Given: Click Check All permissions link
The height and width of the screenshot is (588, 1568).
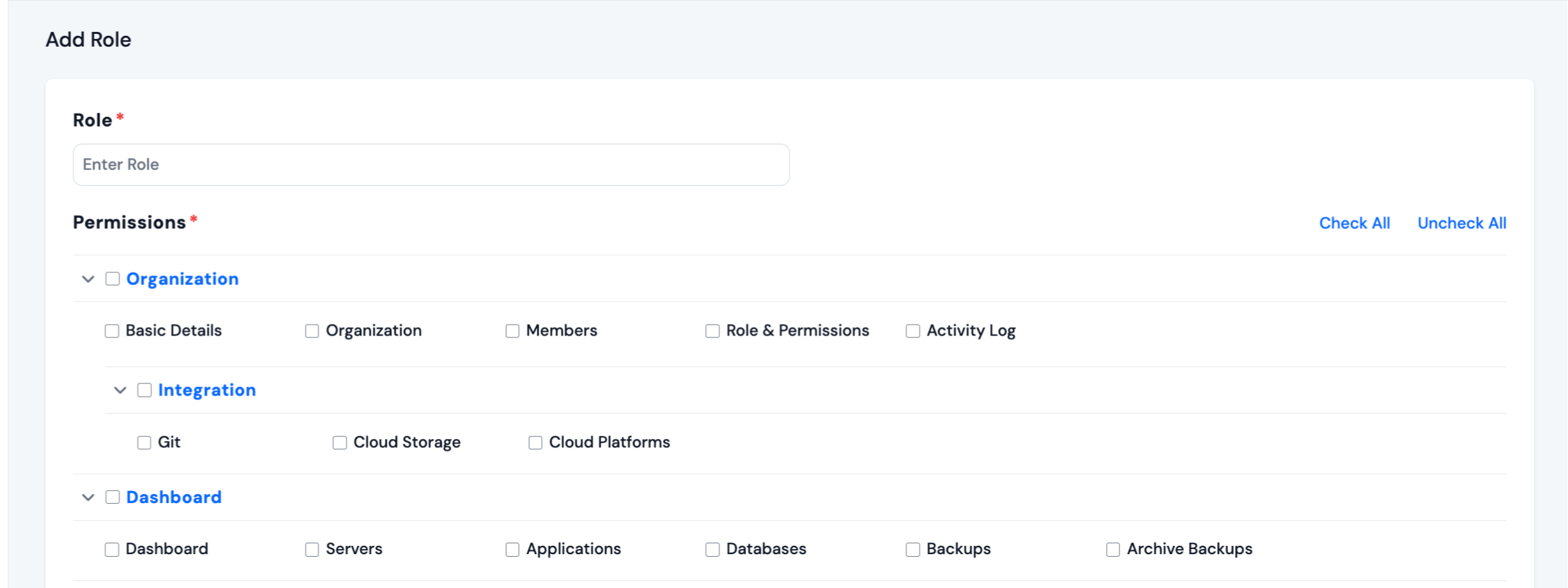Looking at the screenshot, I should point(1354,223).
